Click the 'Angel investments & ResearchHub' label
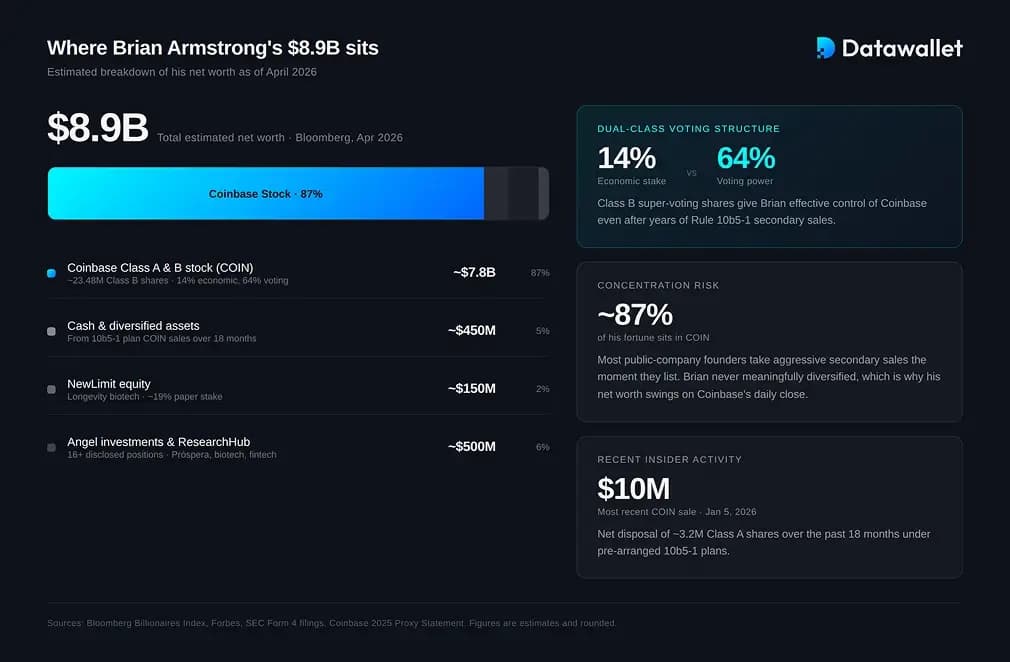 coord(158,442)
